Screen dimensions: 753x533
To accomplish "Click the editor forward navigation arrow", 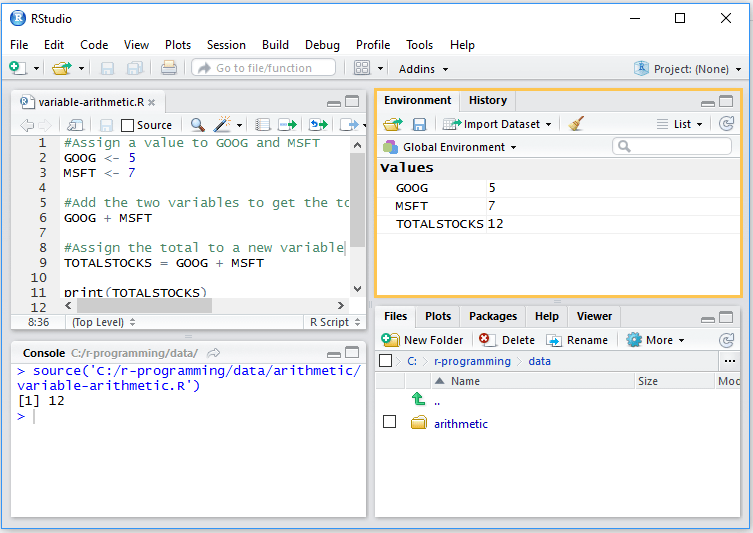I will (x=45, y=125).
